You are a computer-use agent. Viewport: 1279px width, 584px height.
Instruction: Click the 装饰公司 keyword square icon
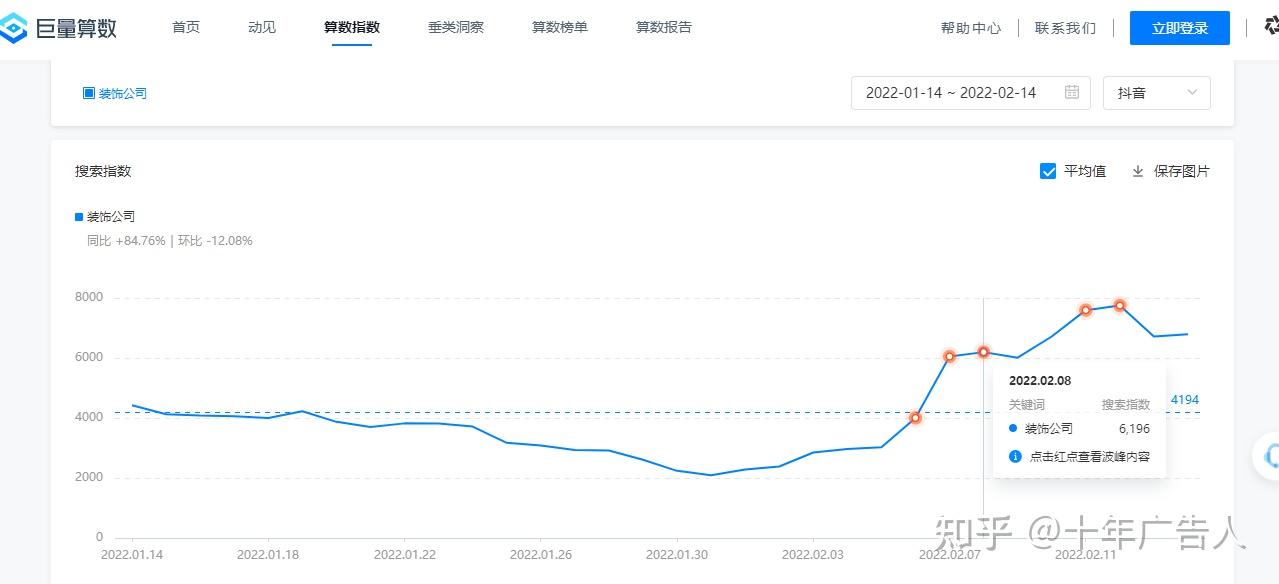click(89, 93)
